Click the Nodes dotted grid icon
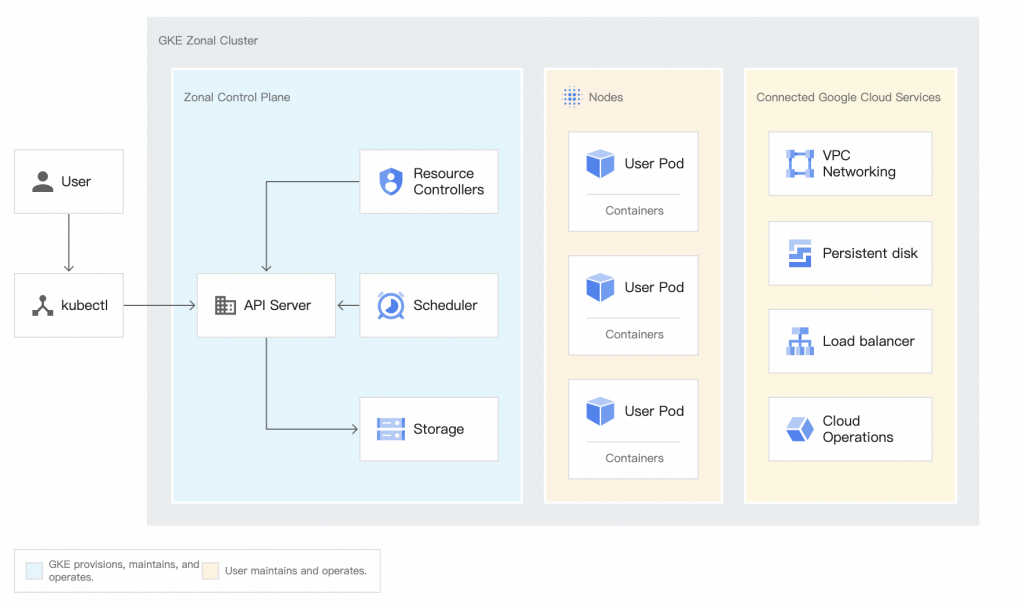This screenshot has height=605, width=1024. click(x=571, y=97)
